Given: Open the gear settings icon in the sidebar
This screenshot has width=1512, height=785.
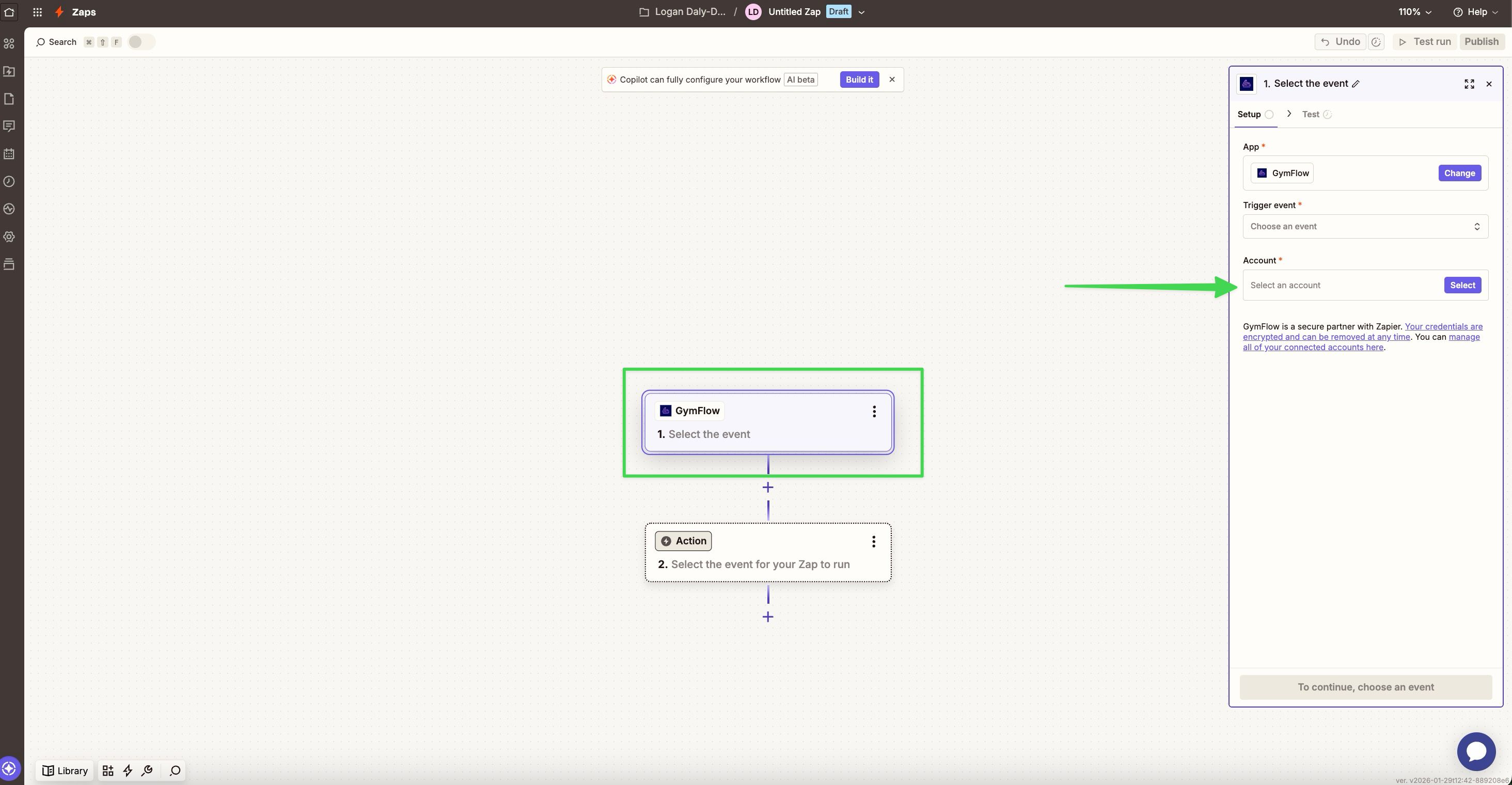Looking at the screenshot, I should click(x=9, y=237).
